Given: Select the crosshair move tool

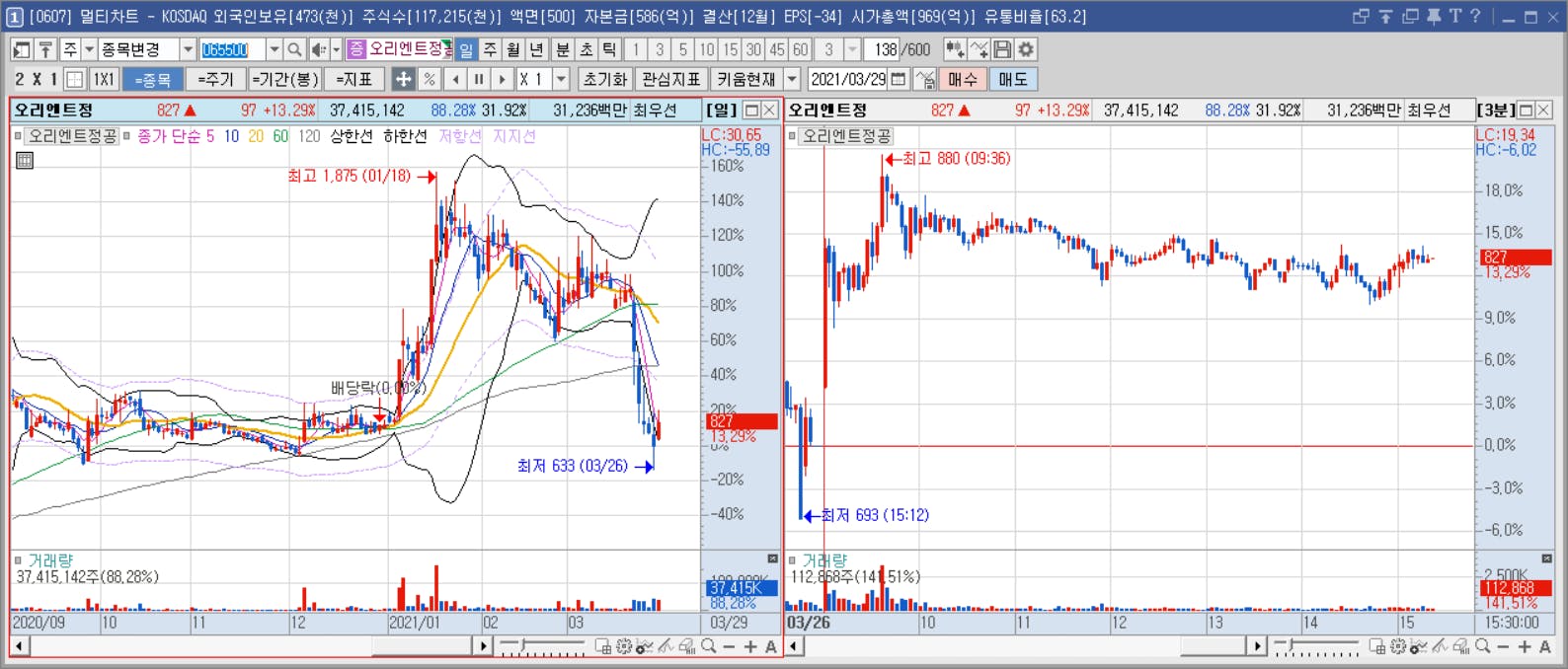Looking at the screenshot, I should click(403, 79).
